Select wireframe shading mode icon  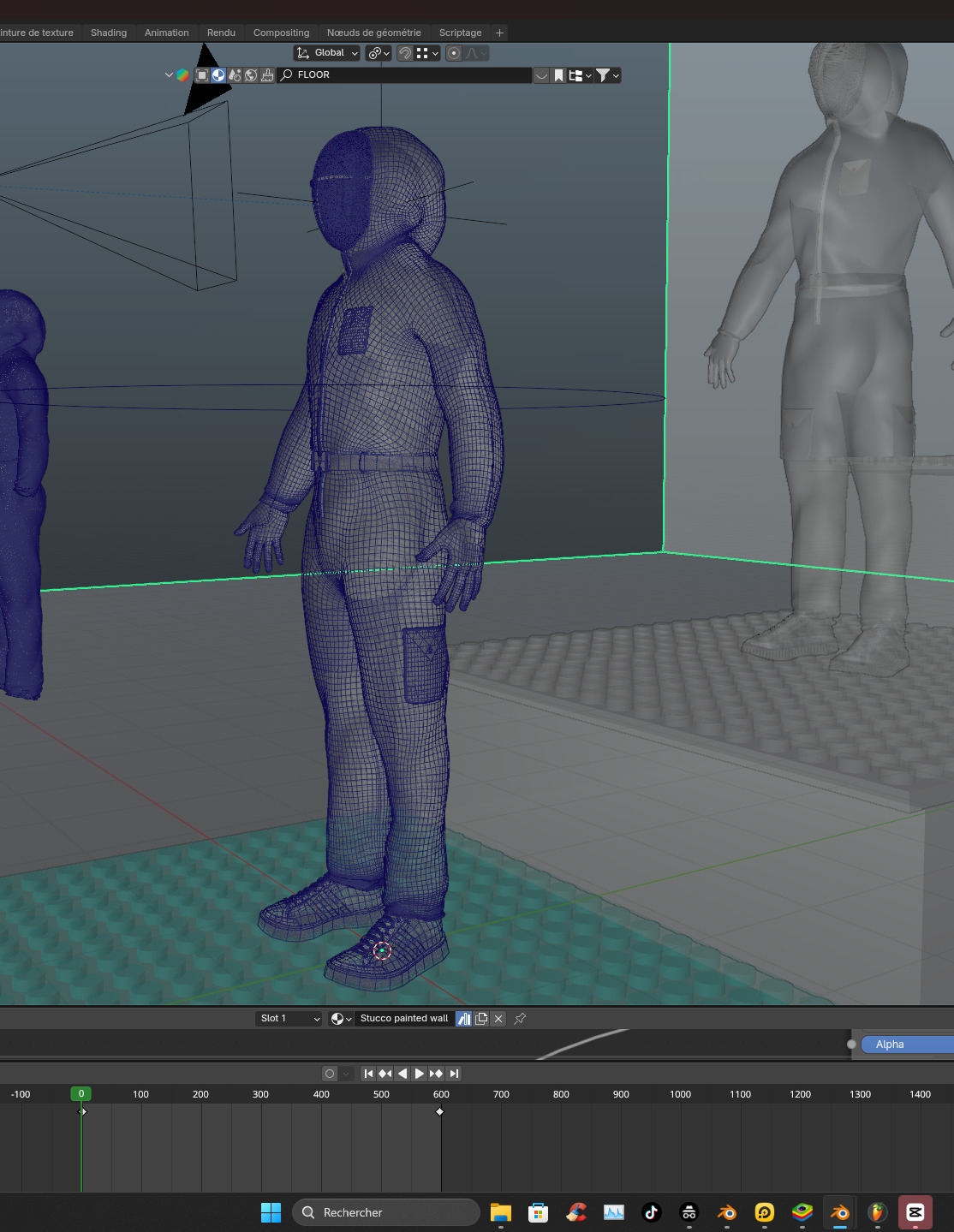click(202, 75)
